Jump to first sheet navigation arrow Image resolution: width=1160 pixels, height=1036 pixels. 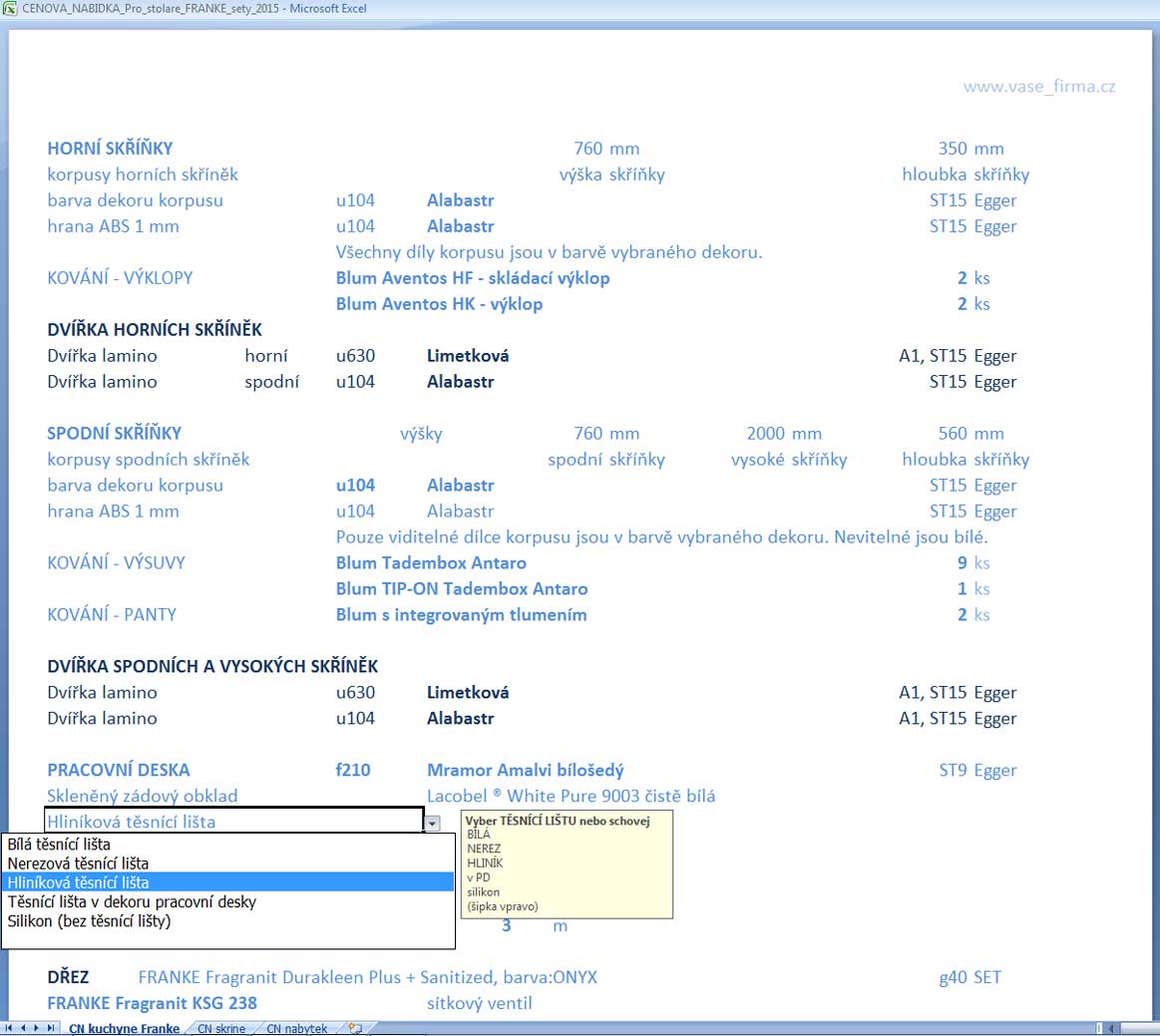(8, 1028)
